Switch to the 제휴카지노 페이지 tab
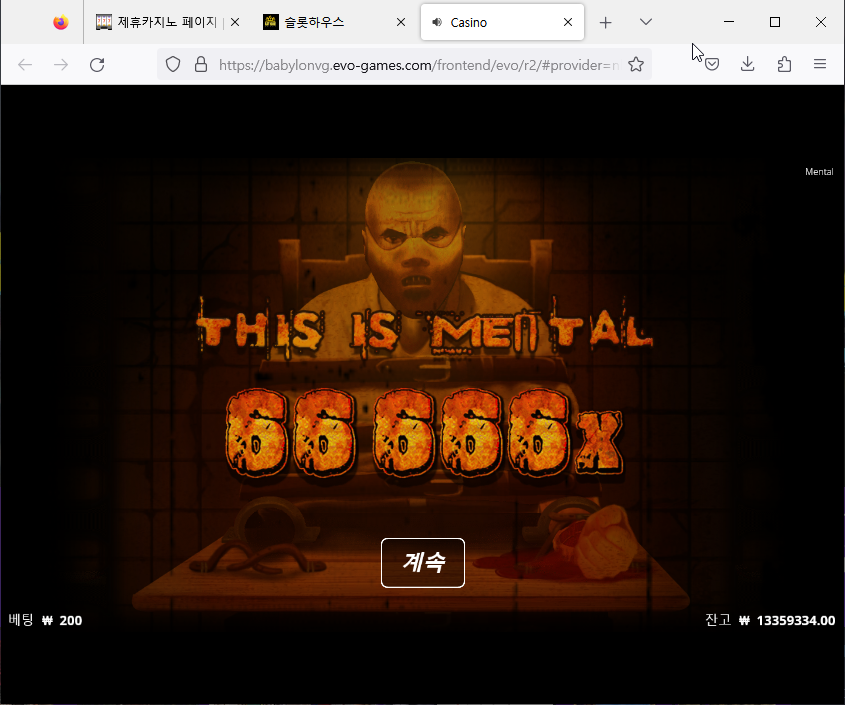845x705 pixels. click(156, 22)
